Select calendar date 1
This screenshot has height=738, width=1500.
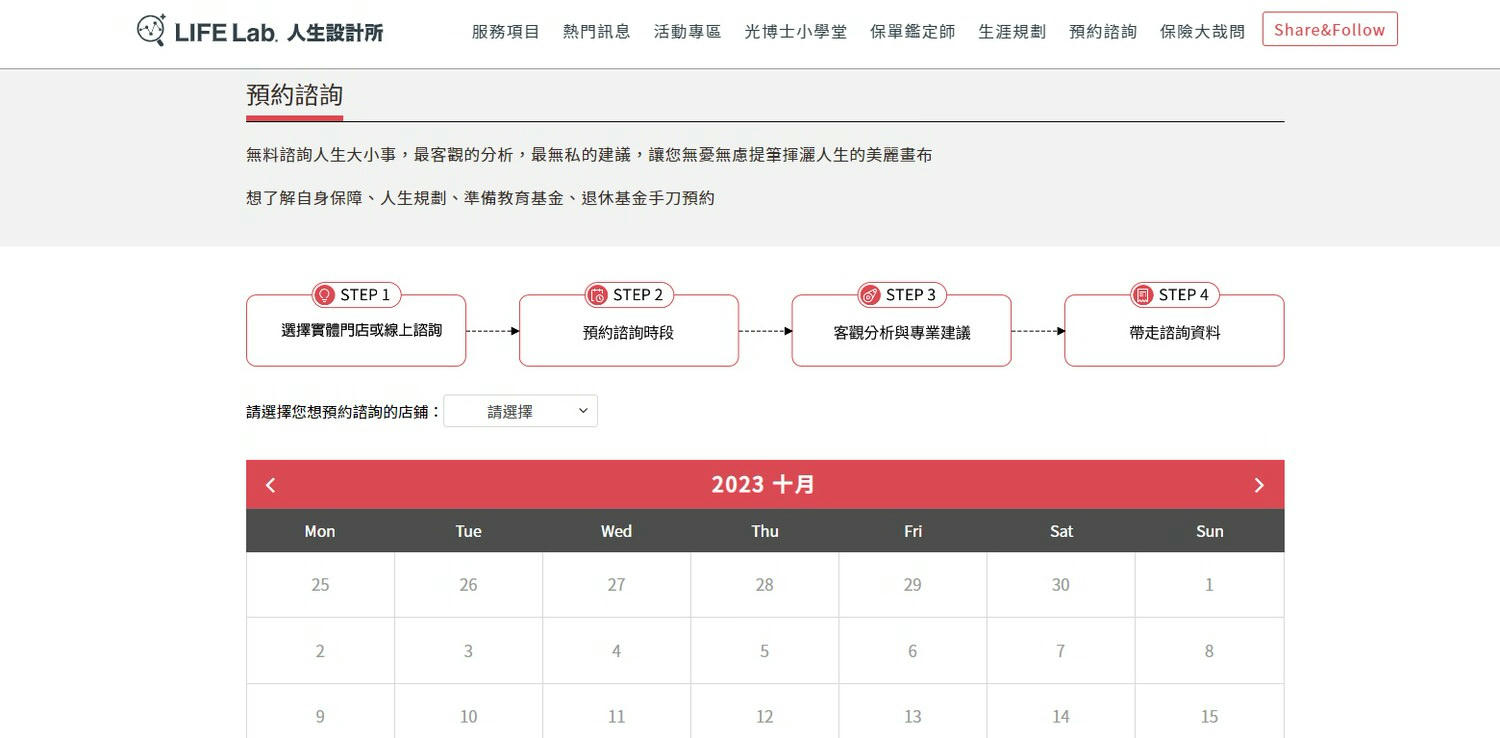click(x=1209, y=585)
